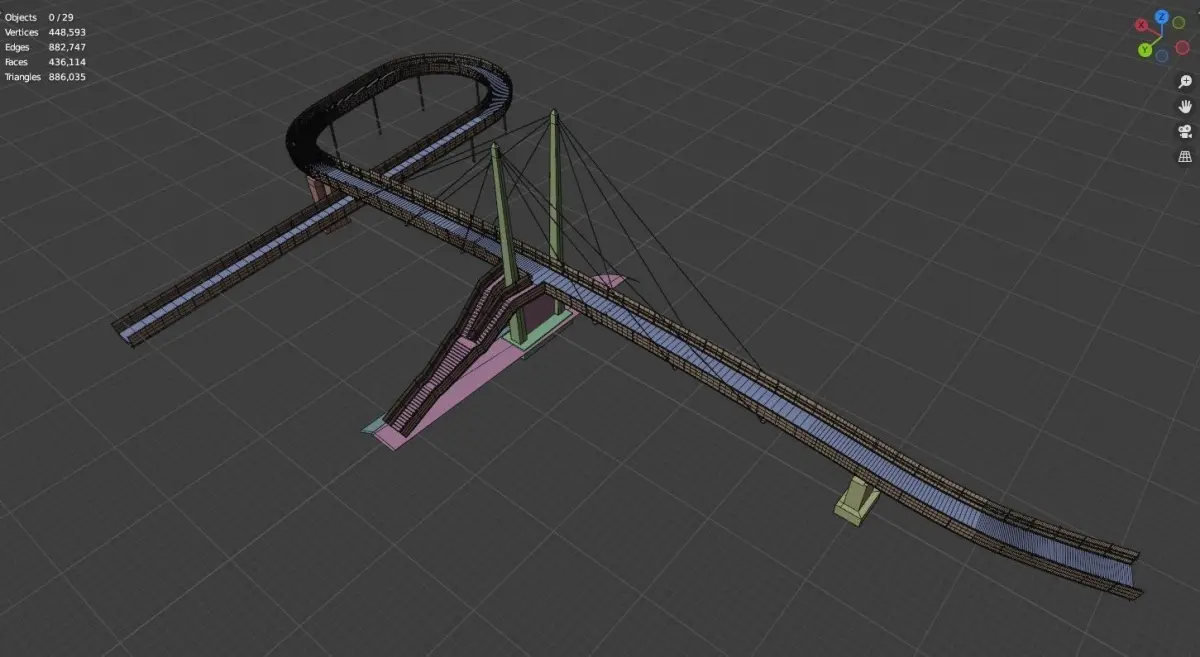Image resolution: width=1200 pixels, height=657 pixels.
Task: Click the hollow red negative X axis circle
Action: 1183,47
